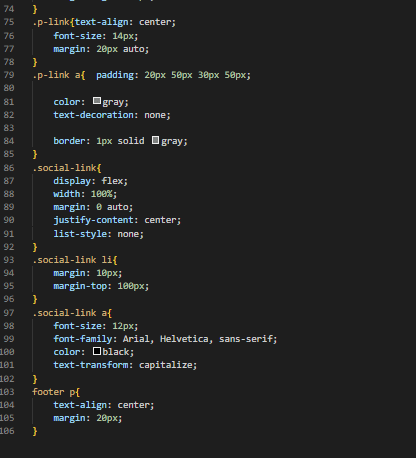Click the '.social-link{' selector on line 86
This screenshot has width=416, height=458.
pos(67,168)
